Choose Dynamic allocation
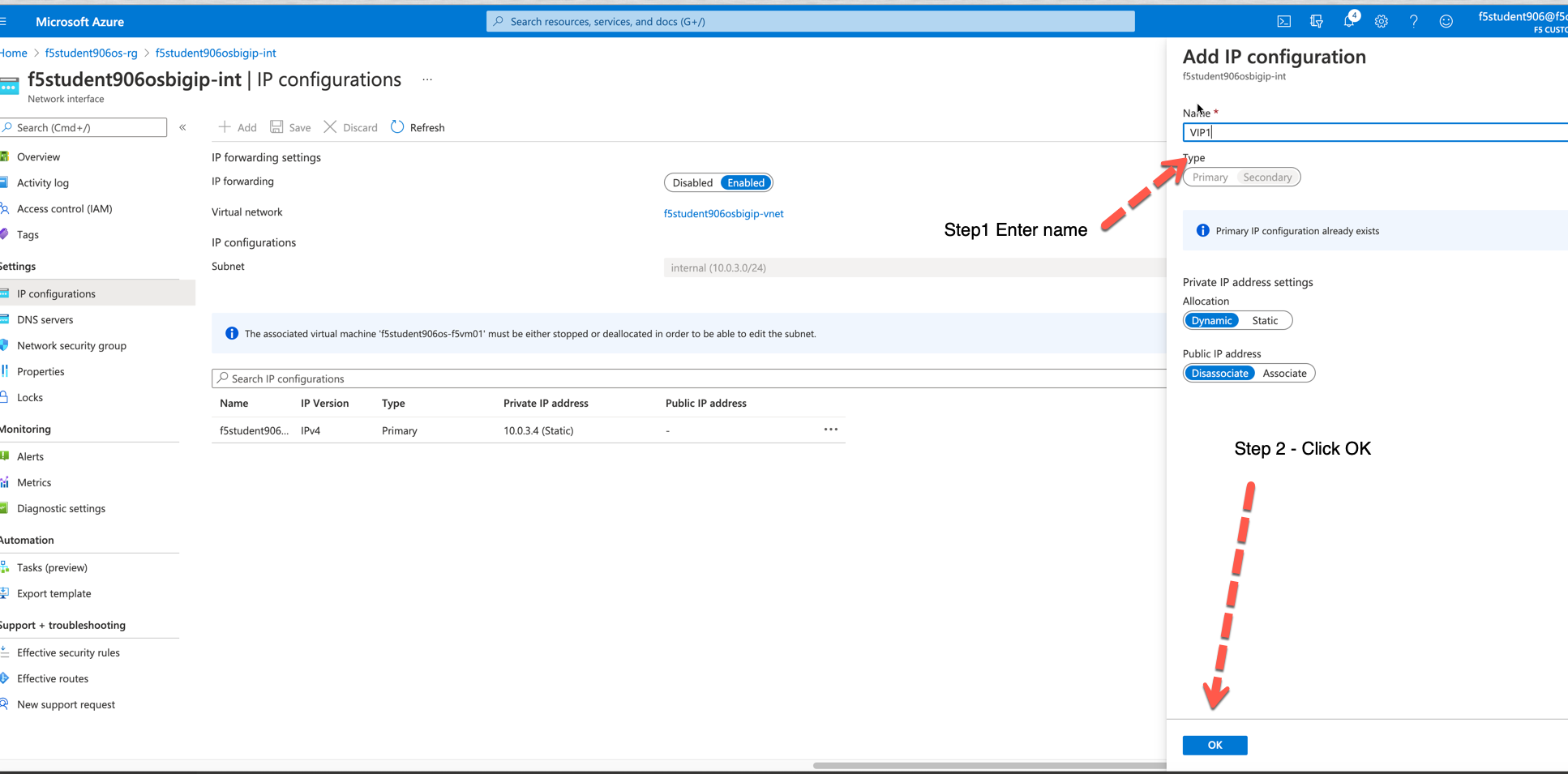Image resolution: width=1568 pixels, height=774 pixels. (x=1211, y=320)
